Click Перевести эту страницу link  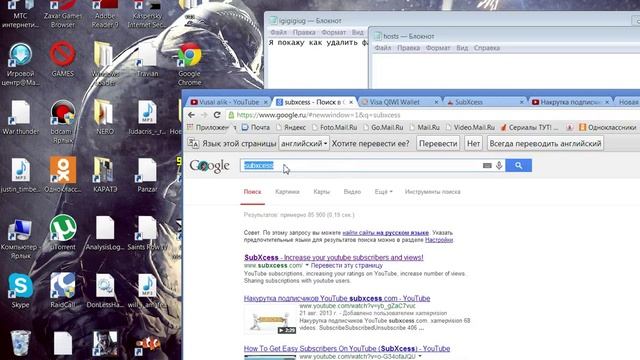coord(347,265)
